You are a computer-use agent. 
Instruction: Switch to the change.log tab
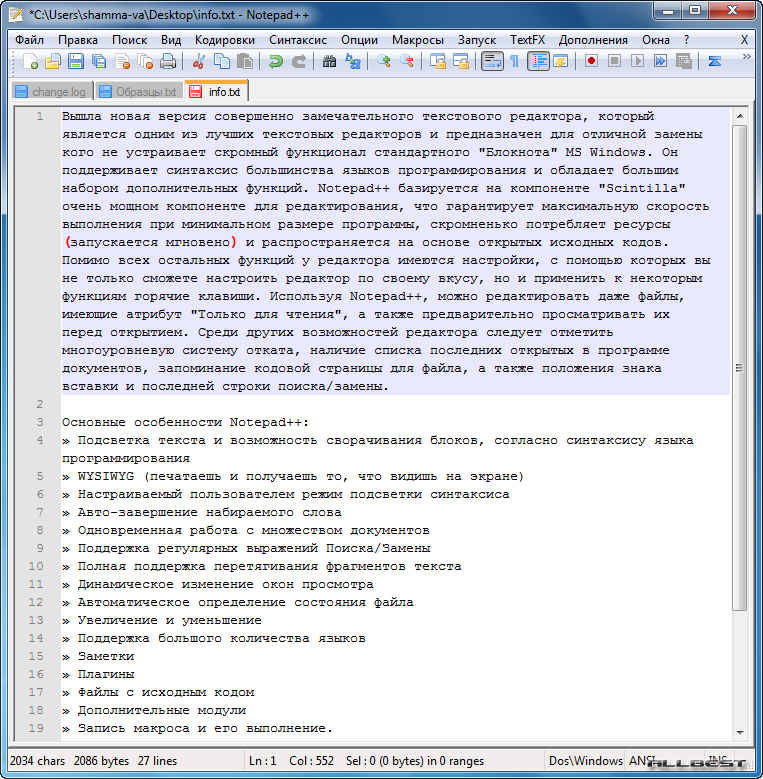pos(51,92)
